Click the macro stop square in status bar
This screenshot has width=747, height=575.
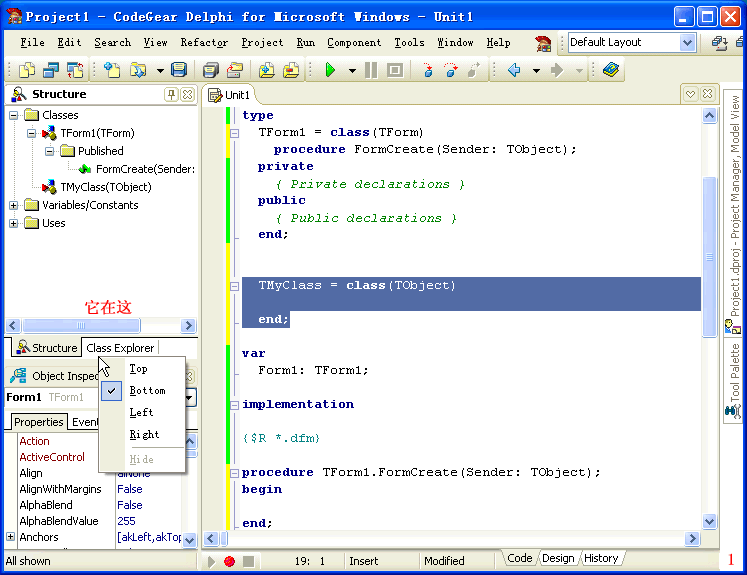248,561
